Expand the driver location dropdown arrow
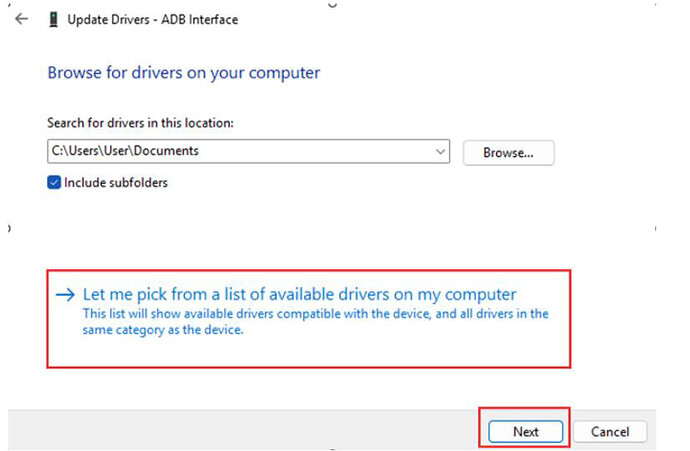This screenshot has width=690, height=451. tap(440, 151)
